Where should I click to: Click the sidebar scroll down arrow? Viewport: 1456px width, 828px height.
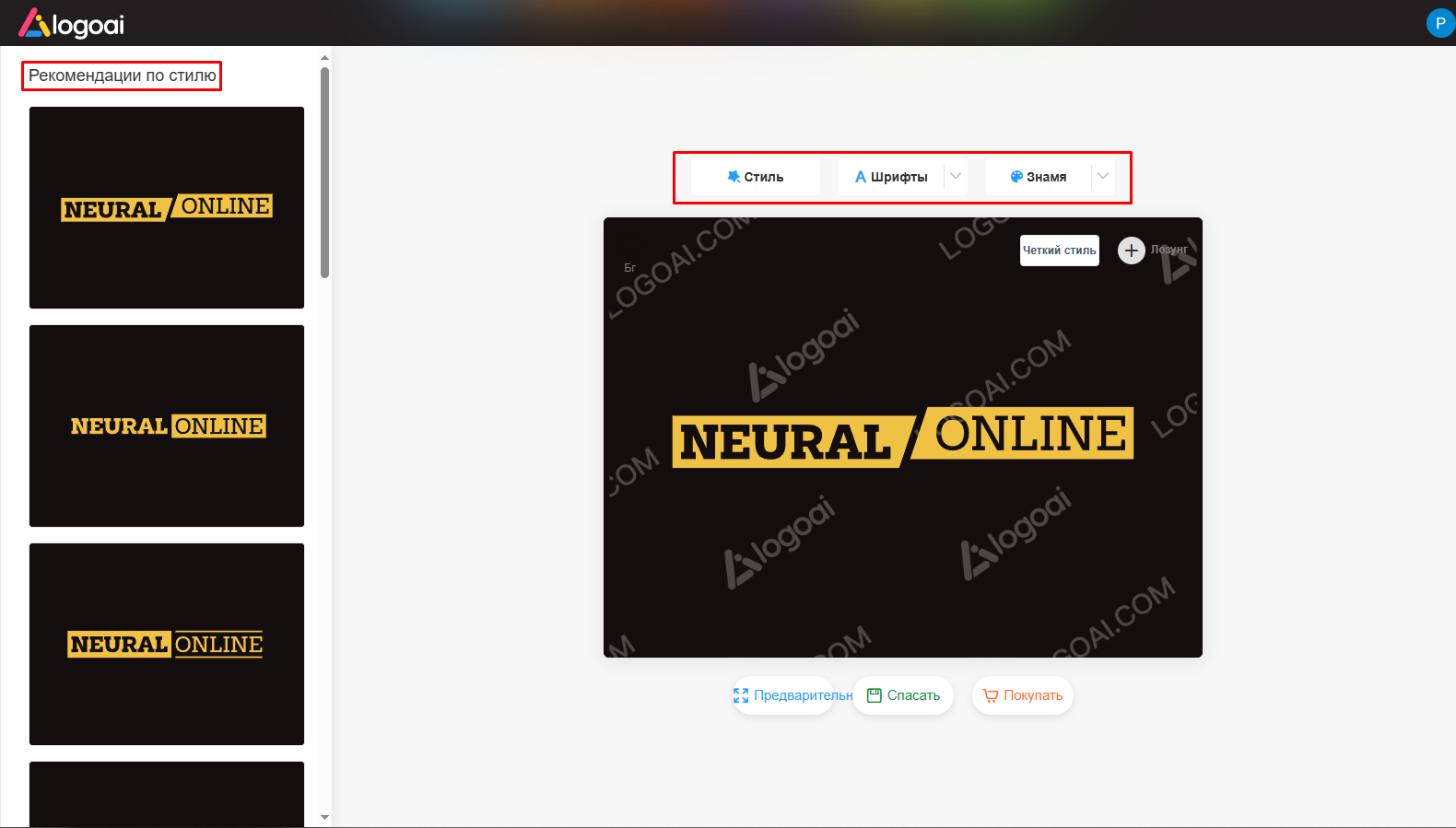(324, 817)
